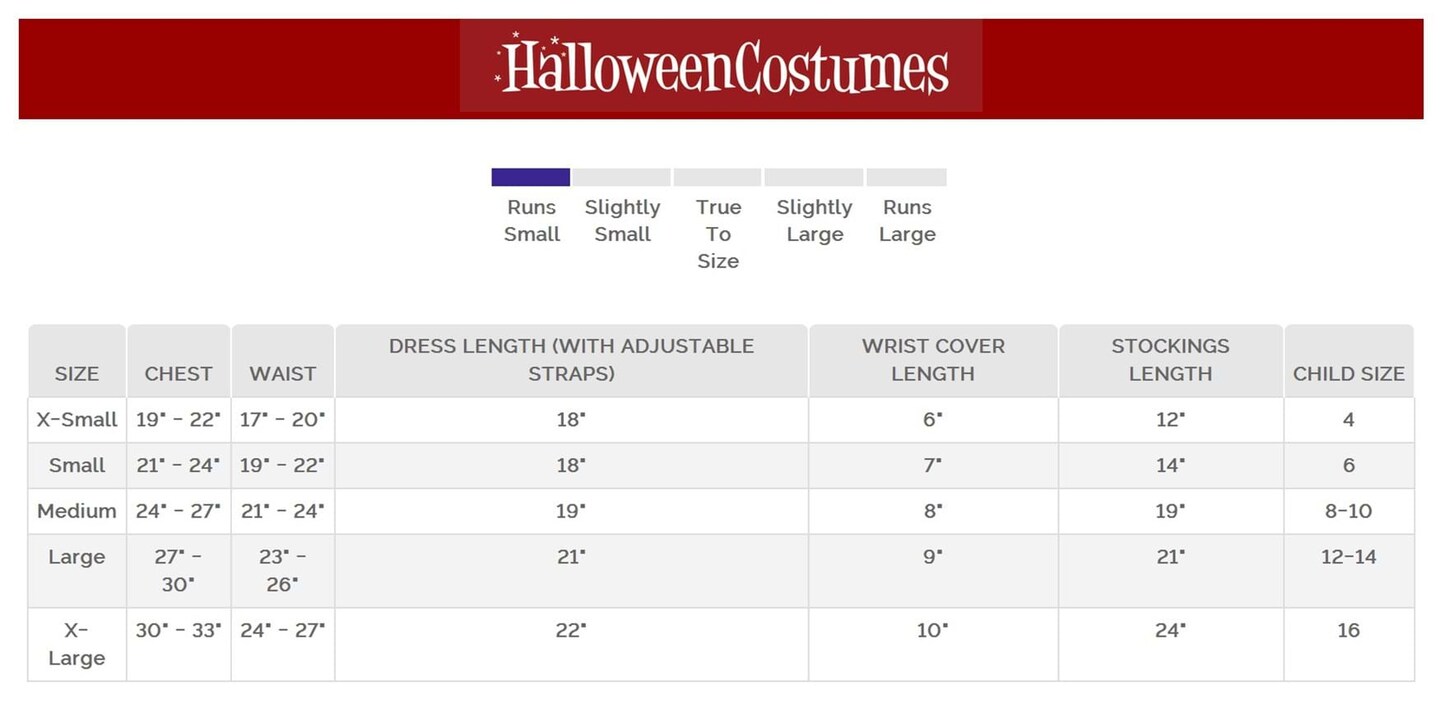Click the Slightly Large fit segment
Image resolution: width=1440 pixels, height=709 pixels.
click(x=813, y=177)
